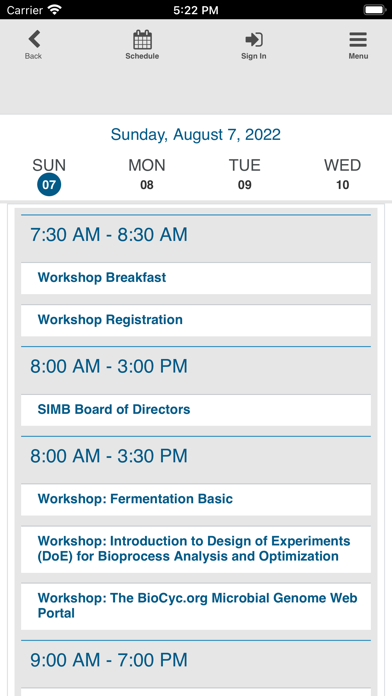Viewport: 392px width, 696px height.
Task: Tap the 9:00 AM - 7:00 PM header
Action: [109, 660]
